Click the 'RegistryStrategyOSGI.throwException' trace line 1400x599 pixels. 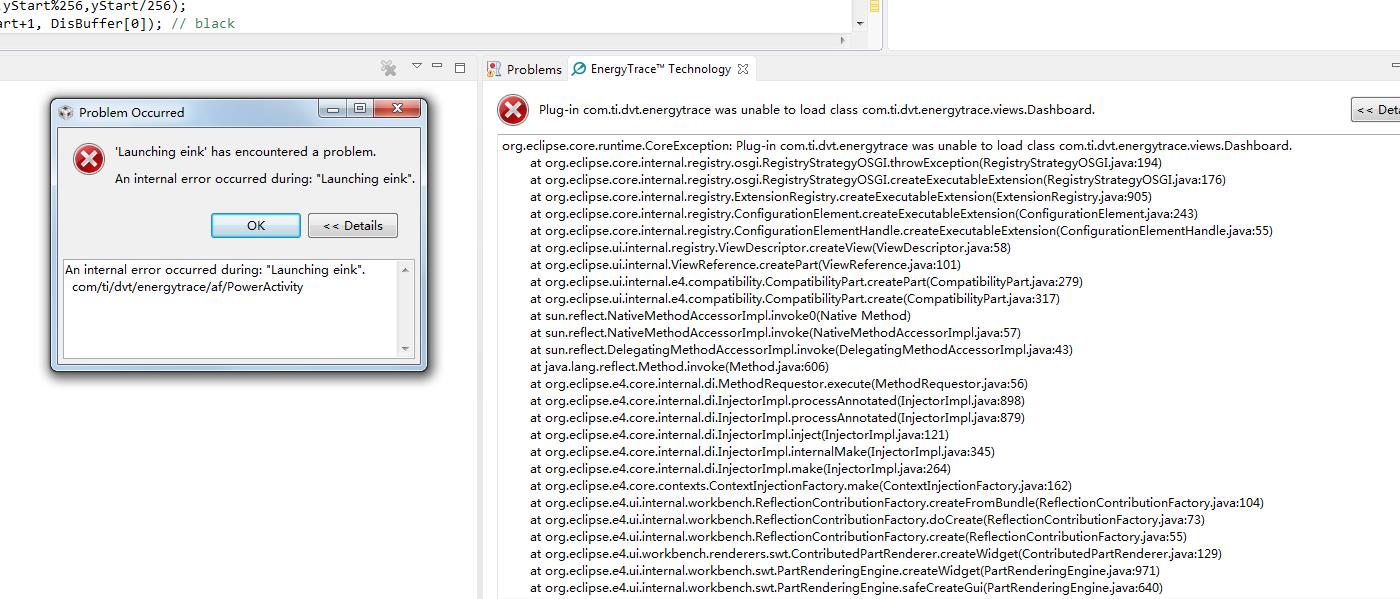coord(846,163)
